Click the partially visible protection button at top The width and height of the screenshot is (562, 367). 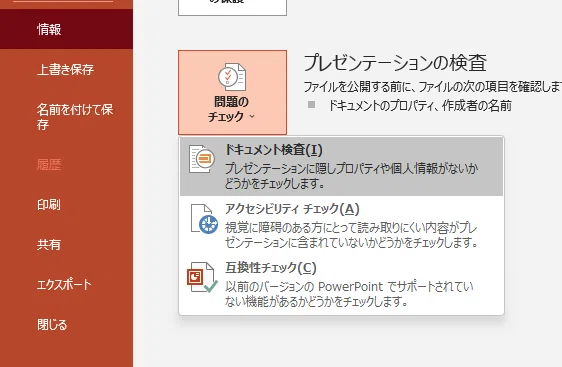point(232,8)
